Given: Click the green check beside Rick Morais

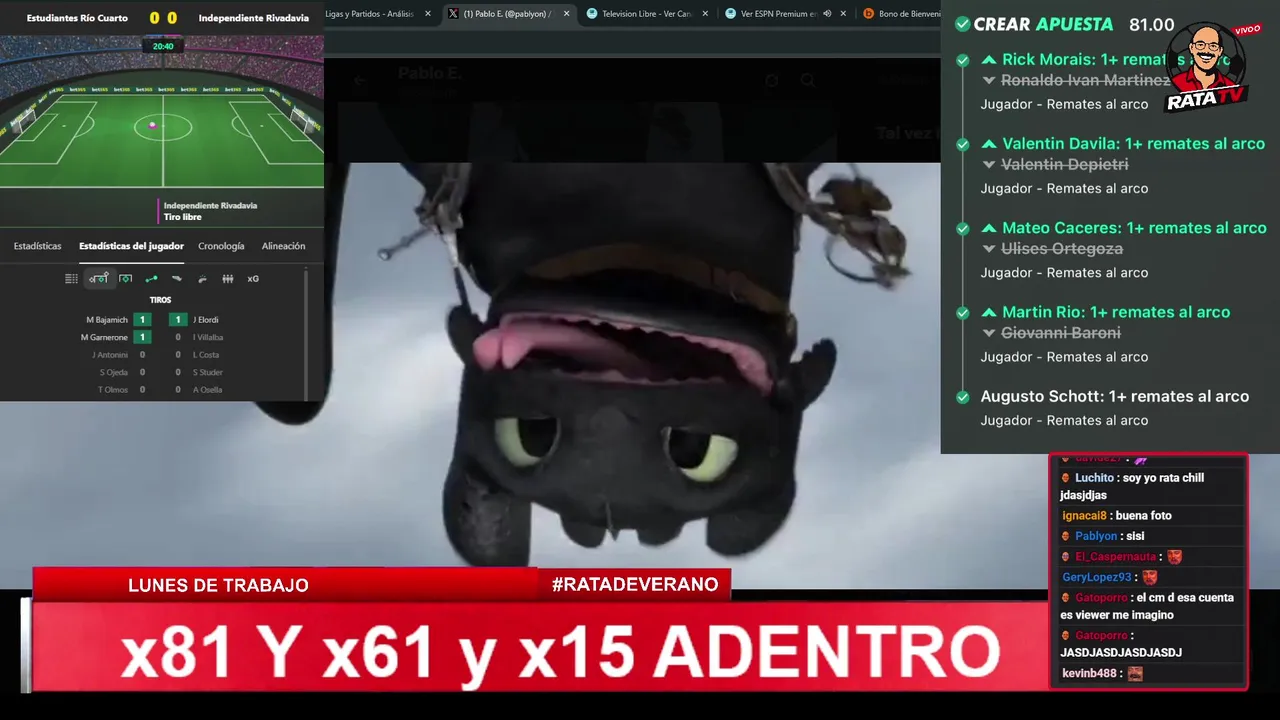Looking at the screenshot, I should point(962,60).
